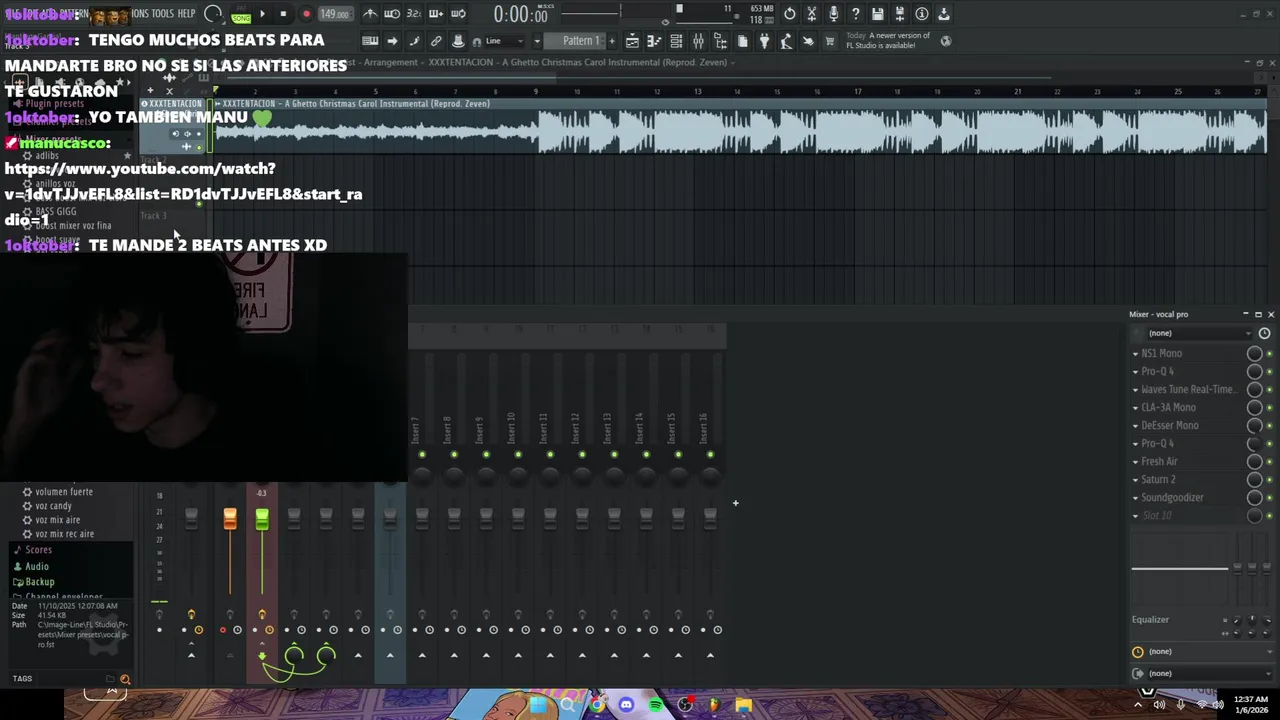The image size is (1280, 720).
Task: Click the question mark help icon
Action: coord(856,14)
